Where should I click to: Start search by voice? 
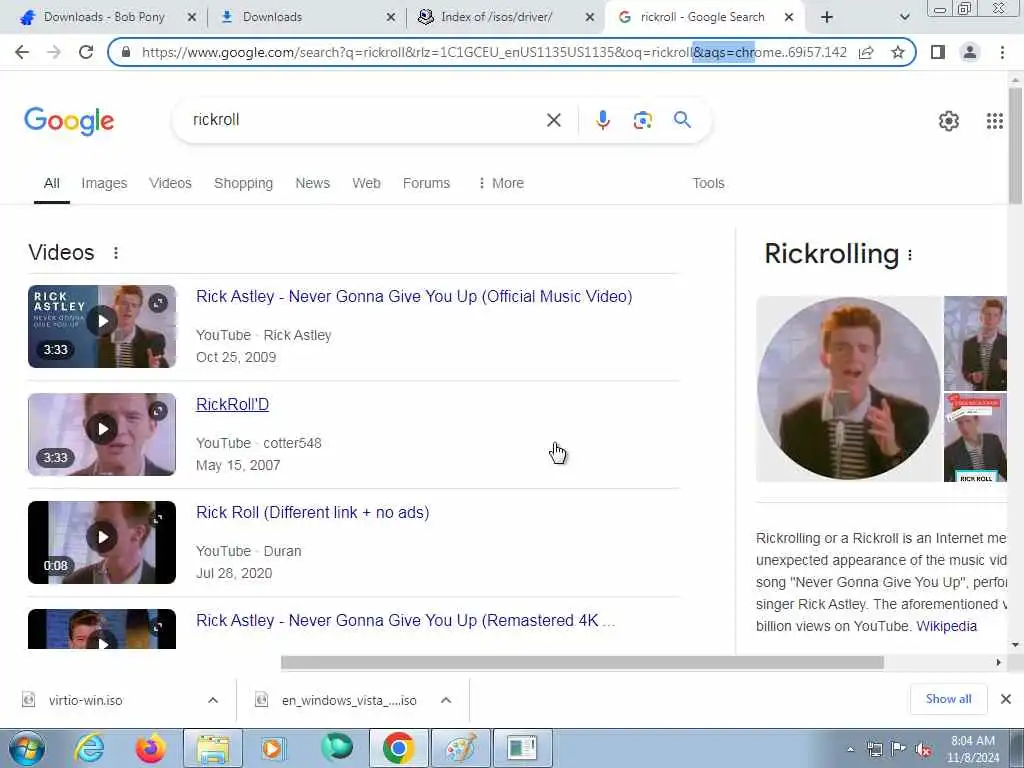click(603, 120)
